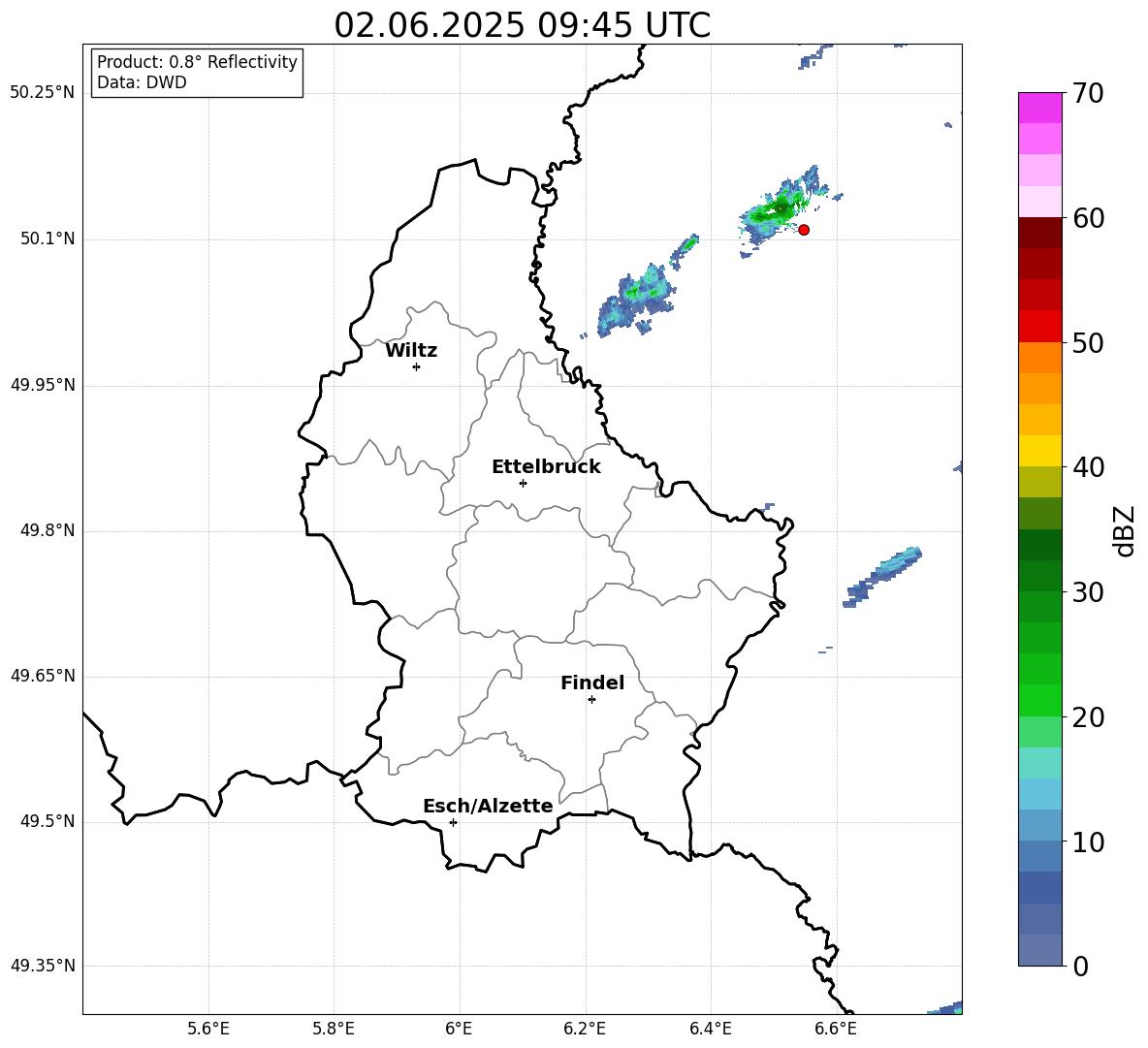Image resolution: width=1148 pixels, height=1048 pixels.
Task: Click the colorbar tick label 40
Action: coord(1088,467)
